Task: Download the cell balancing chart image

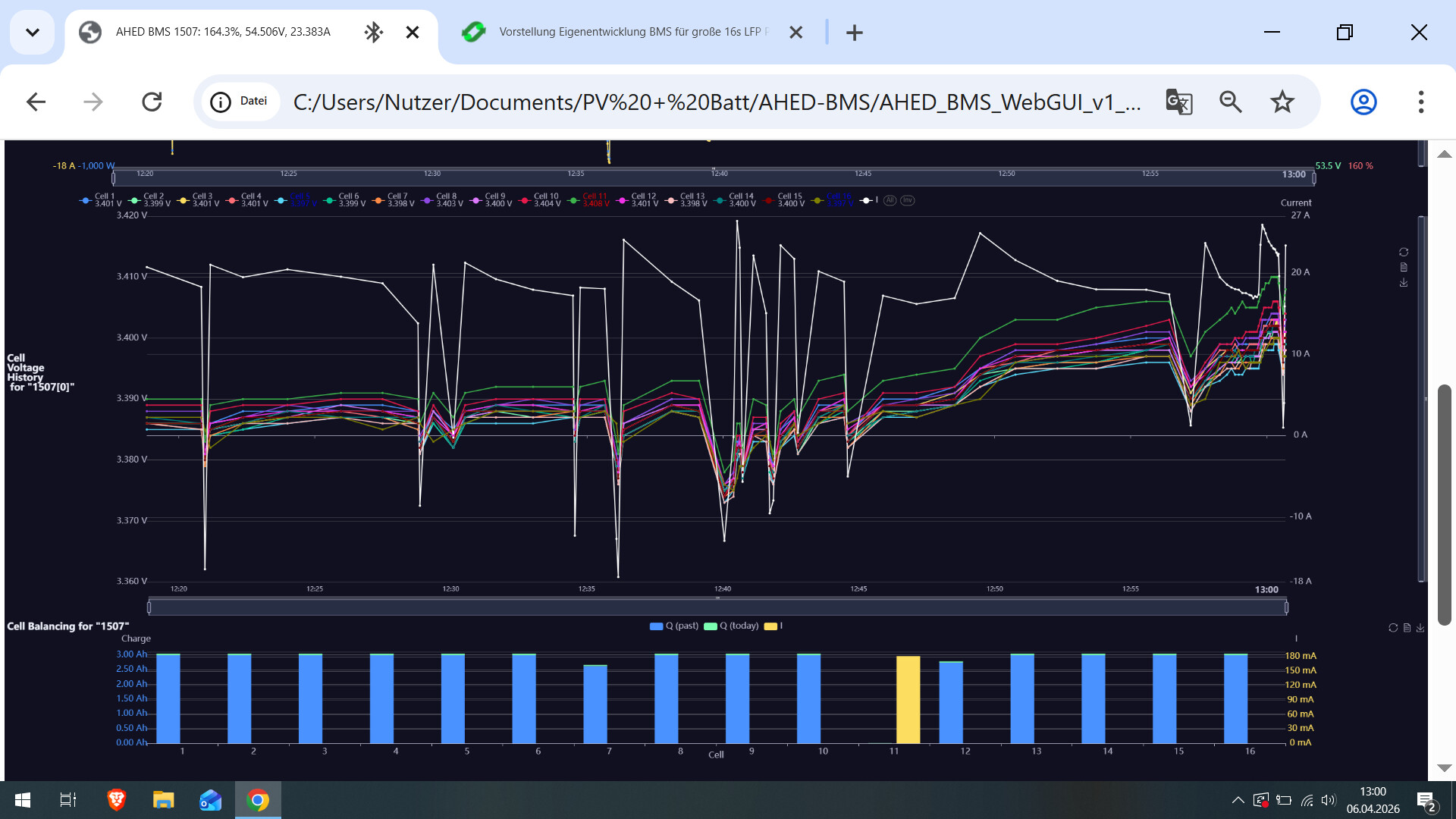Action: point(1420,628)
